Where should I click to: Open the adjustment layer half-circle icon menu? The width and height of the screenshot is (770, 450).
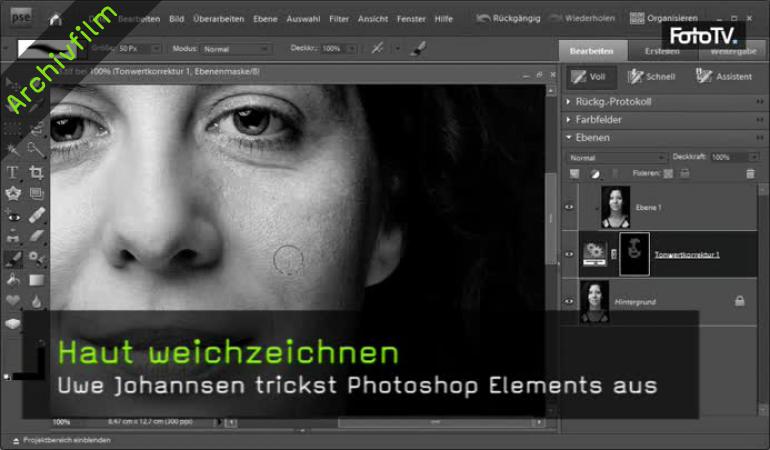(595, 173)
